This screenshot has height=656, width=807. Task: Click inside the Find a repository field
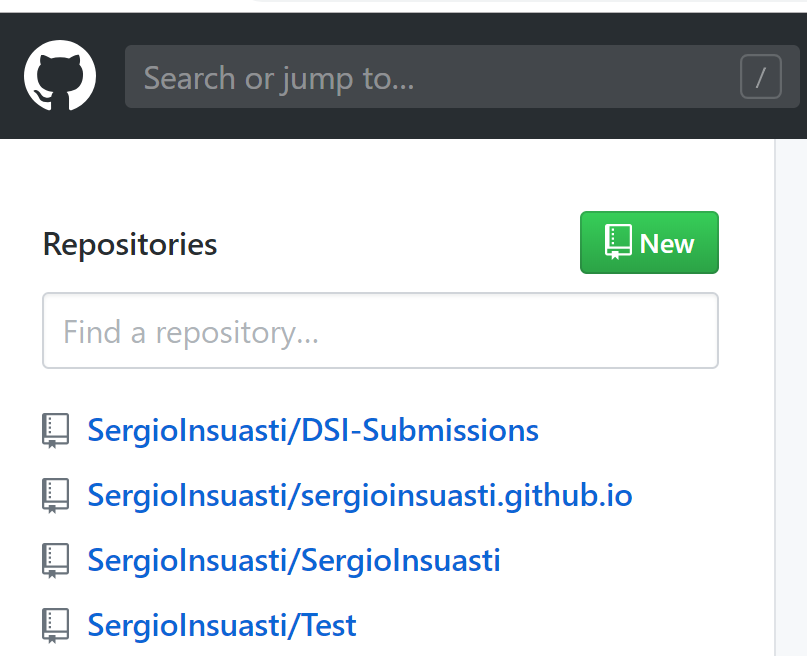pos(380,330)
